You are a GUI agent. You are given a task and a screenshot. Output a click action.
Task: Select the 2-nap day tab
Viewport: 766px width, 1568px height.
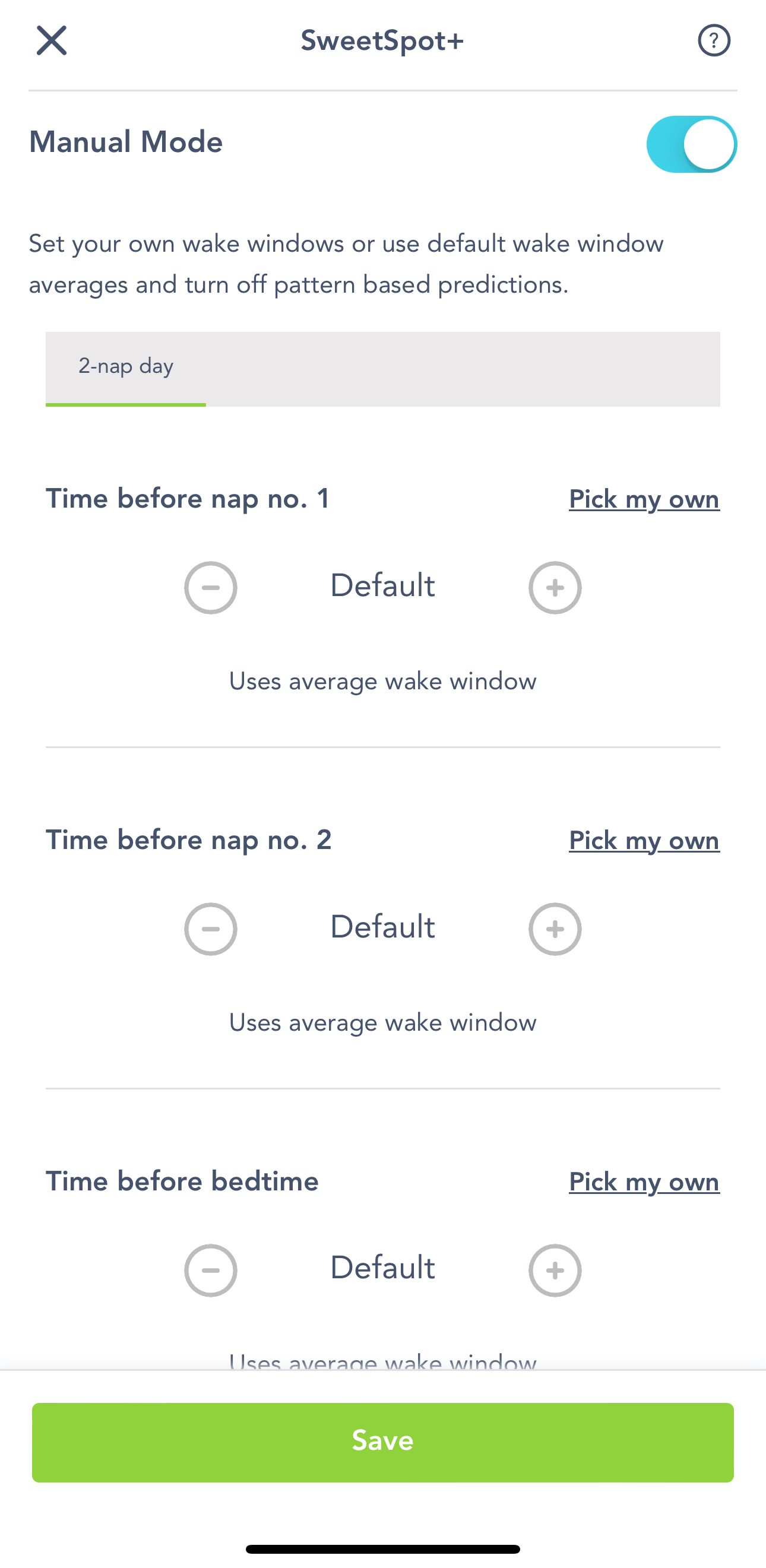126,367
